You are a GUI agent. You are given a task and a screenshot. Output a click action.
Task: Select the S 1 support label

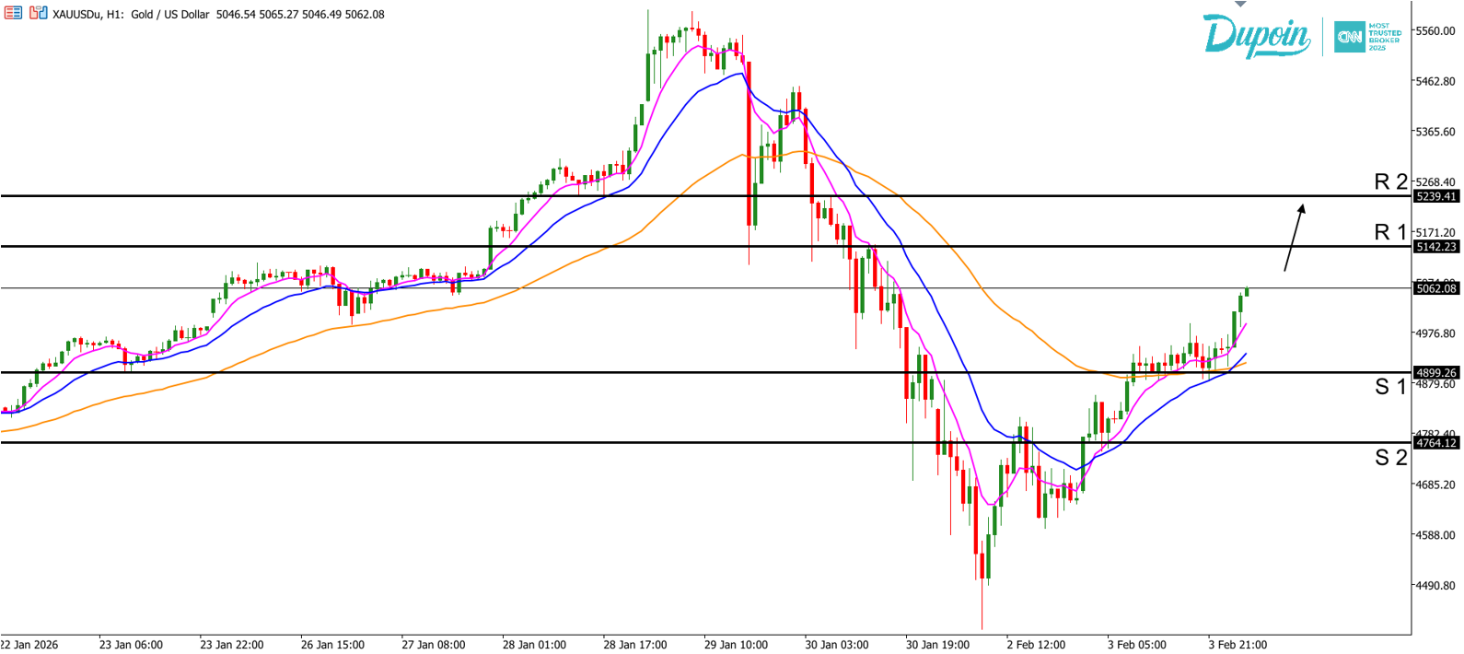pos(1390,387)
